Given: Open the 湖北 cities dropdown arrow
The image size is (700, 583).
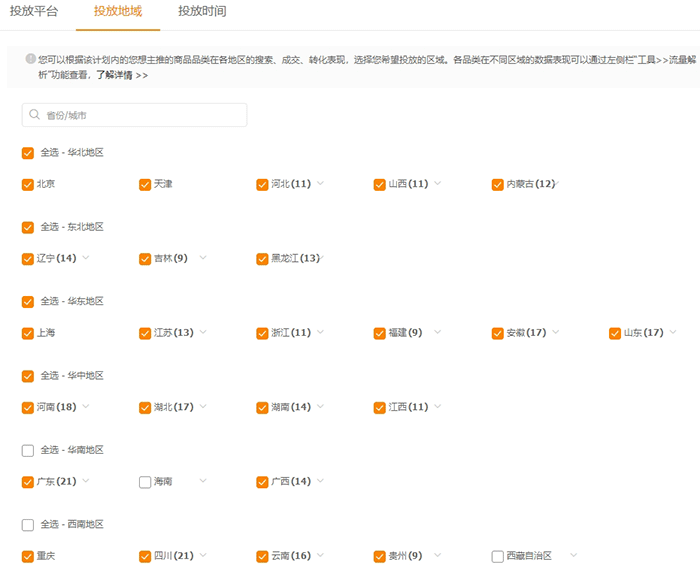Looking at the screenshot, I should click(203, 407).
